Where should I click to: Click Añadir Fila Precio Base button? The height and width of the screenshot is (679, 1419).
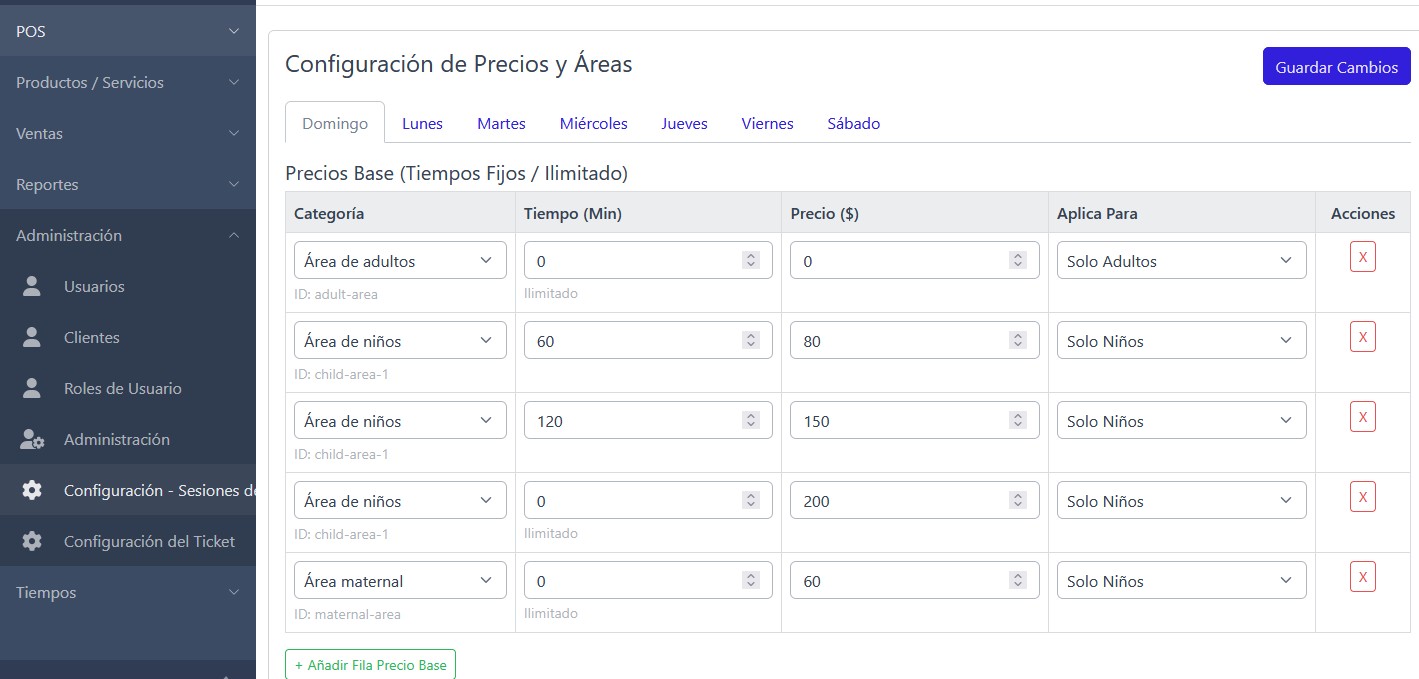[x=370, y=664]
